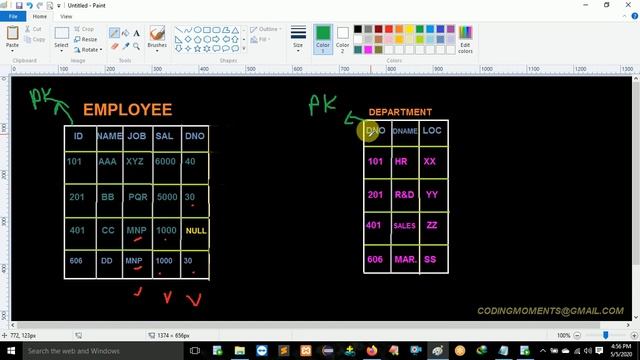
Task: Select the Pencil tool
Action: click(x=114, y=33)
